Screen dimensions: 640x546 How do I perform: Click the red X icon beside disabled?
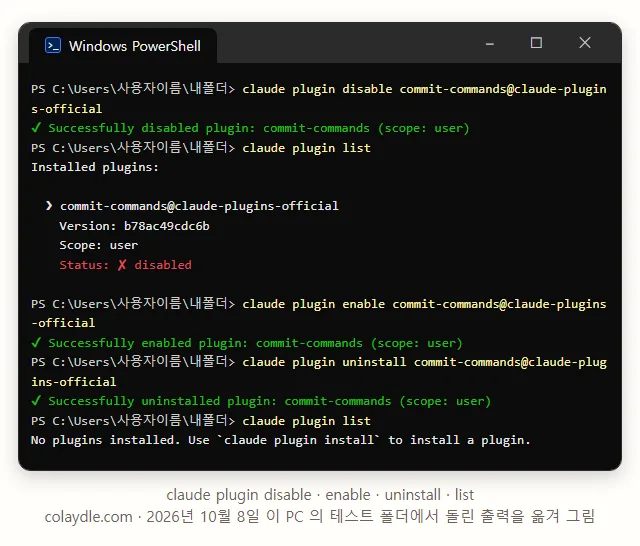click(x=122, y=265)
